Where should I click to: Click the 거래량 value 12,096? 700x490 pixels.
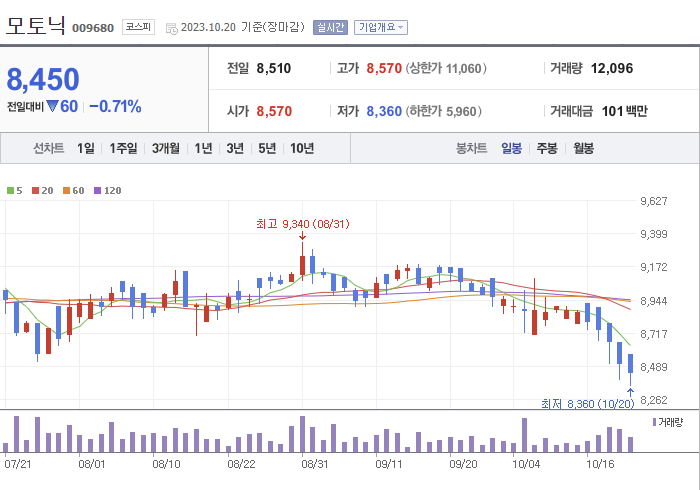coord(612,68)
